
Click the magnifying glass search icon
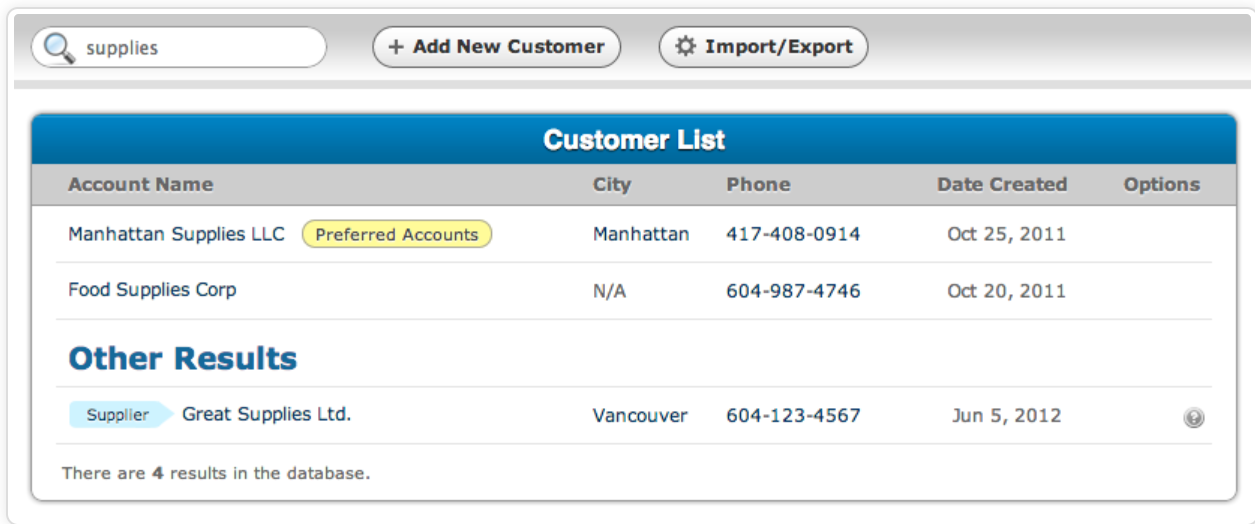[59, 46]
